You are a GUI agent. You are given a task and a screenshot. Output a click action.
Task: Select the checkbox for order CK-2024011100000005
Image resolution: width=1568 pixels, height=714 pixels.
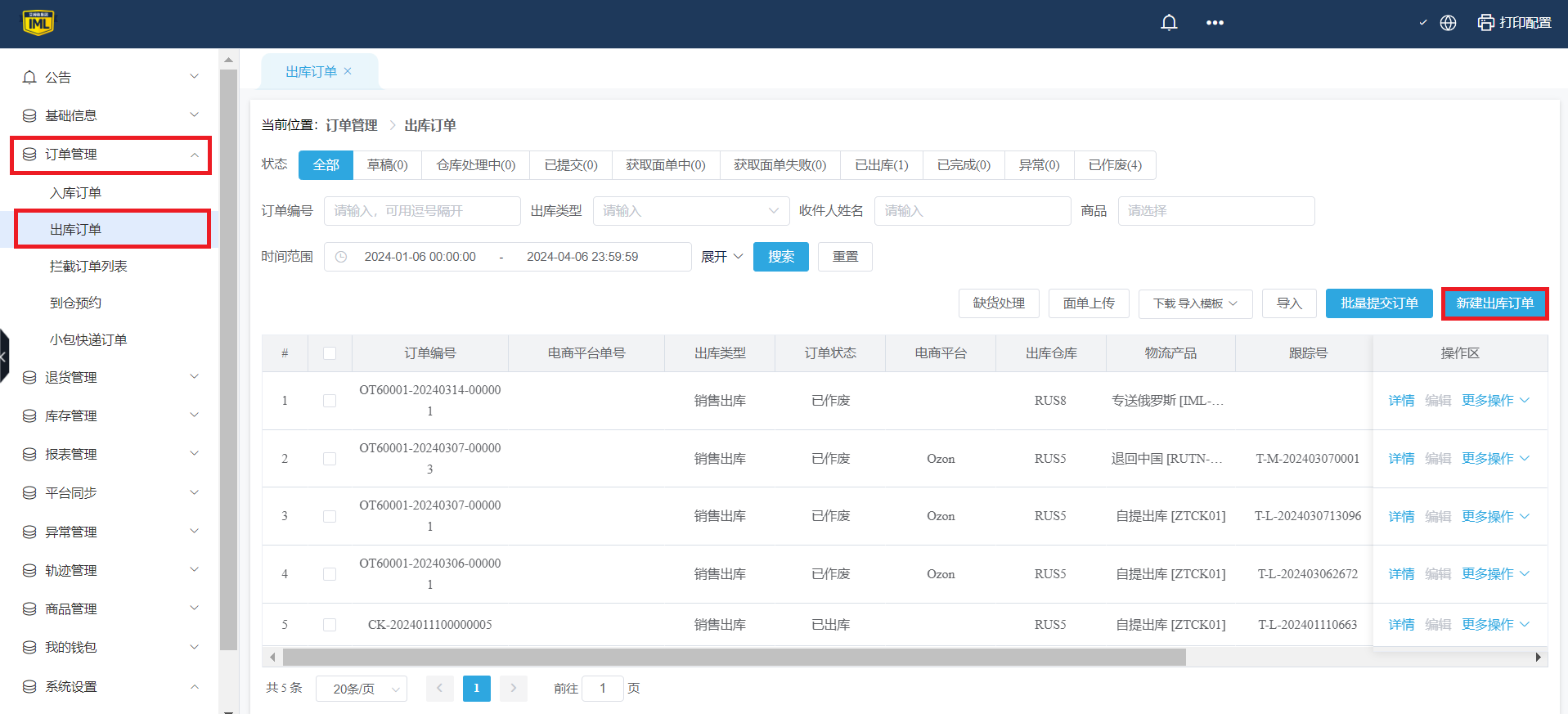pos(330,625)
